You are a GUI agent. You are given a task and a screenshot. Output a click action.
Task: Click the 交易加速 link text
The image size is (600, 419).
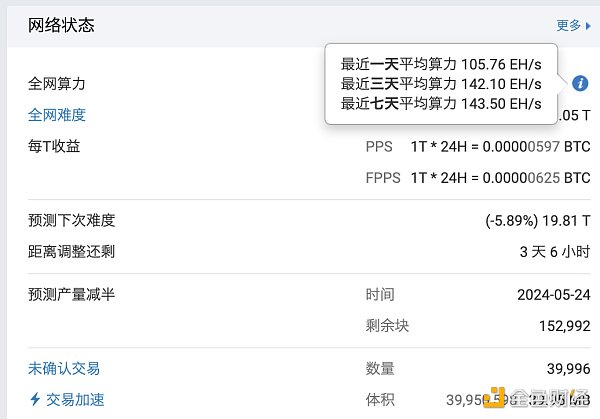pyautogui.click(x=75, y=399)
